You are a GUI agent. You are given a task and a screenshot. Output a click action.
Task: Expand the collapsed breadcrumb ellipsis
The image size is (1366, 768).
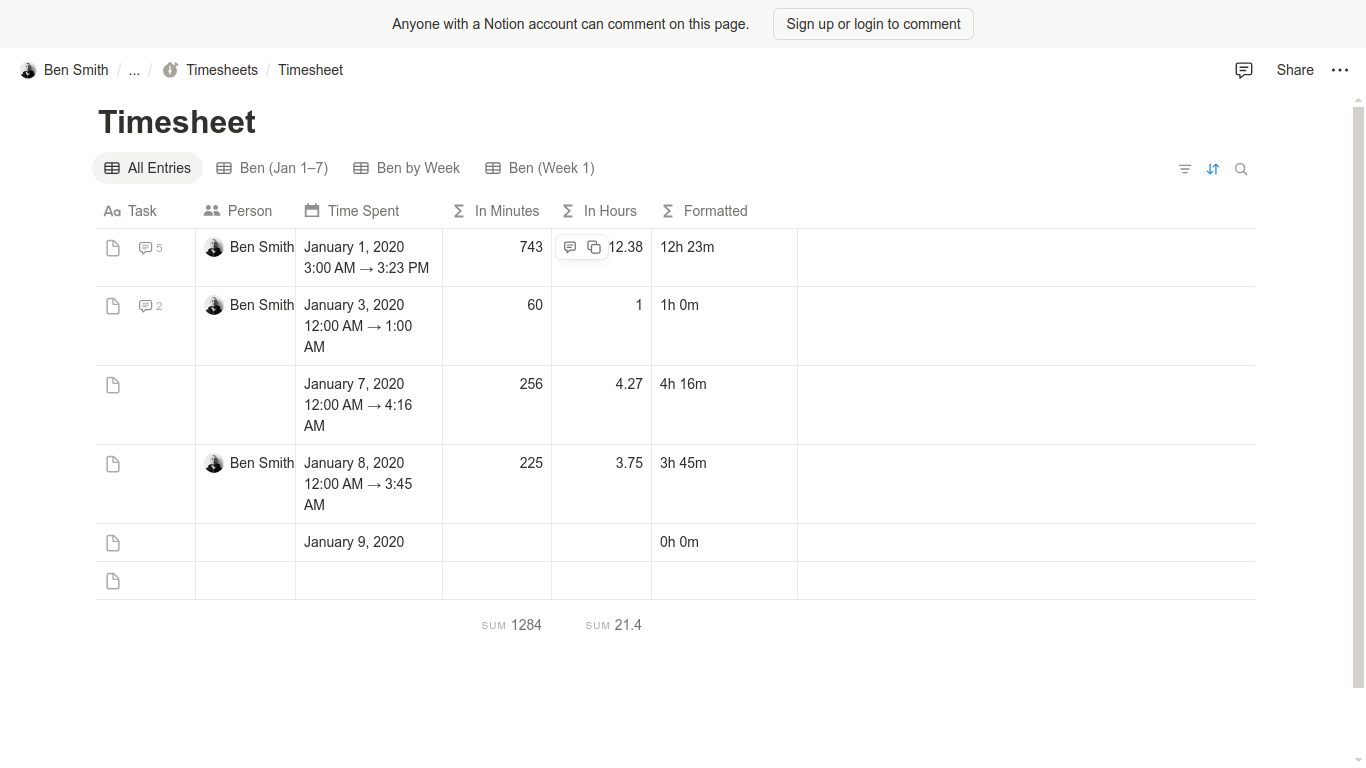[x=134, y=70]
